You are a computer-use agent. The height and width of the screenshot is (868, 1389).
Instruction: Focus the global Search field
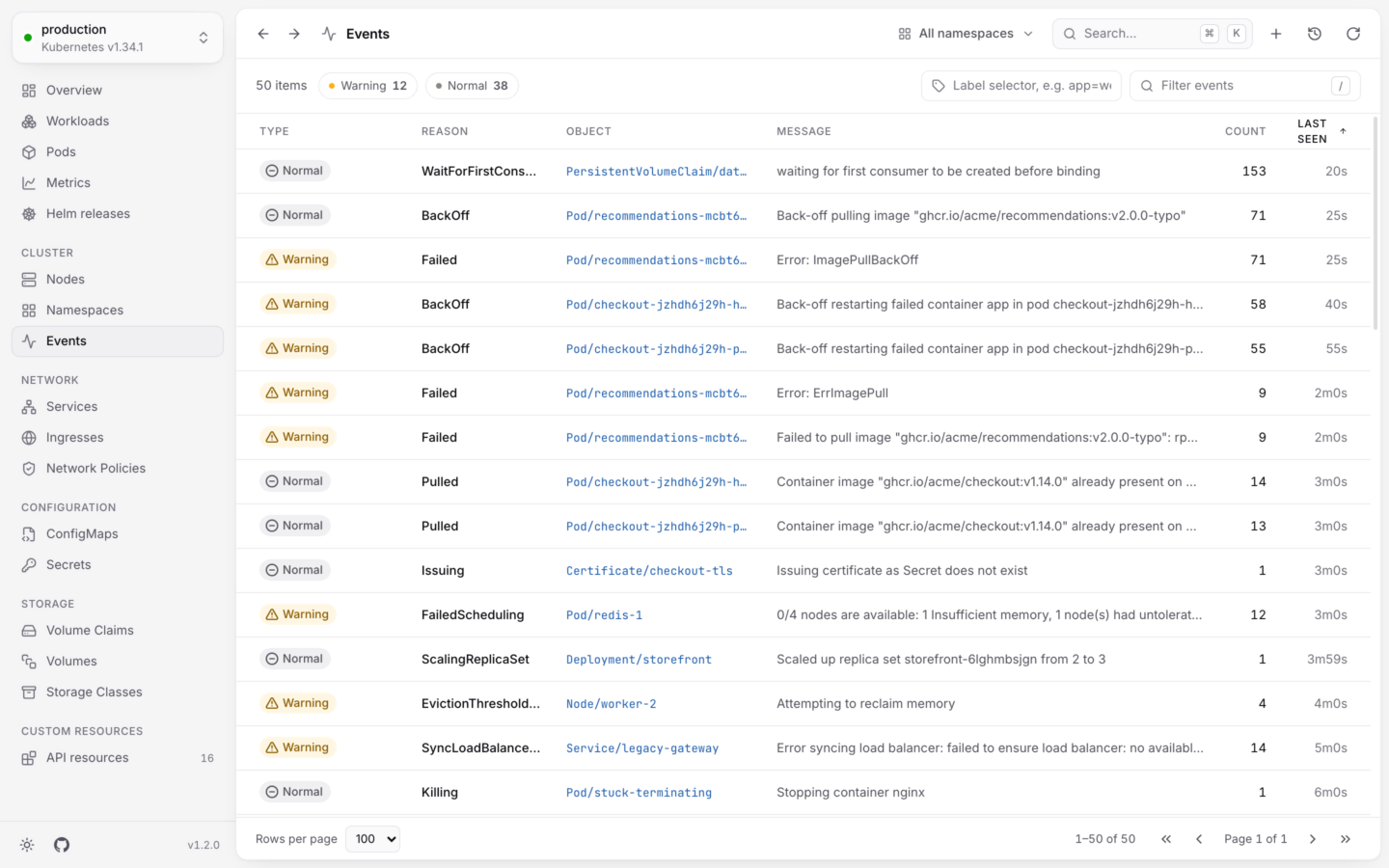(1153, 34)
